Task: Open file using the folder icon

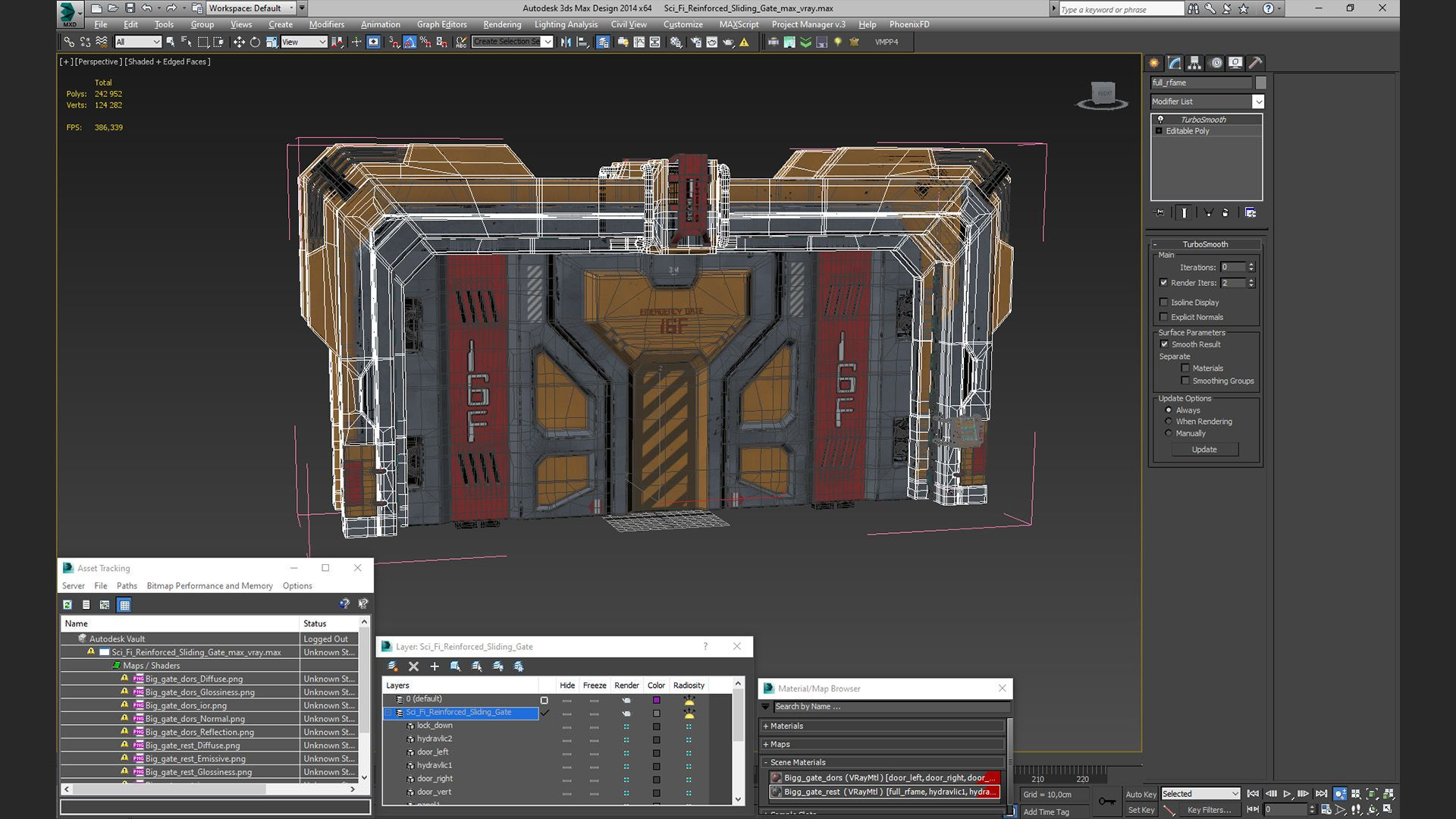Action: pos(112,8)
